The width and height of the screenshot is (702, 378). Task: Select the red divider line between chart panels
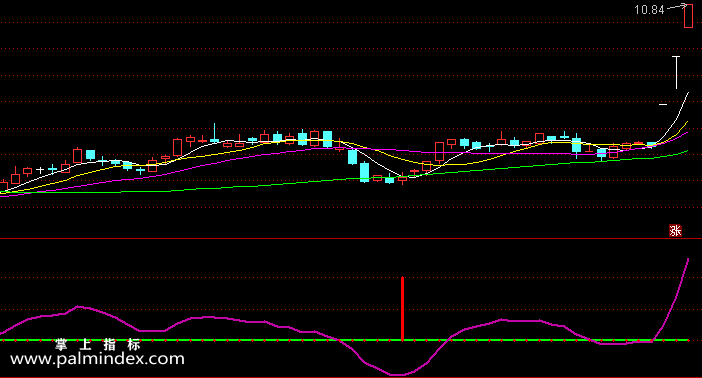tap(351, 239)
